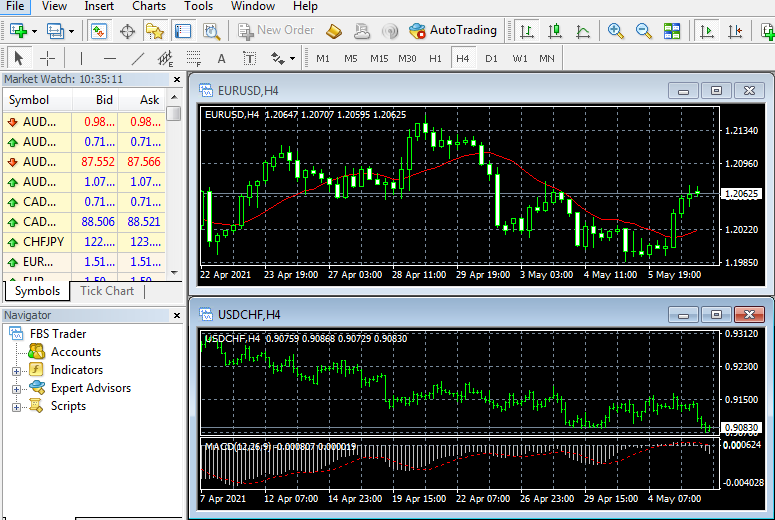Enable chart shift icon

[735, 31]
